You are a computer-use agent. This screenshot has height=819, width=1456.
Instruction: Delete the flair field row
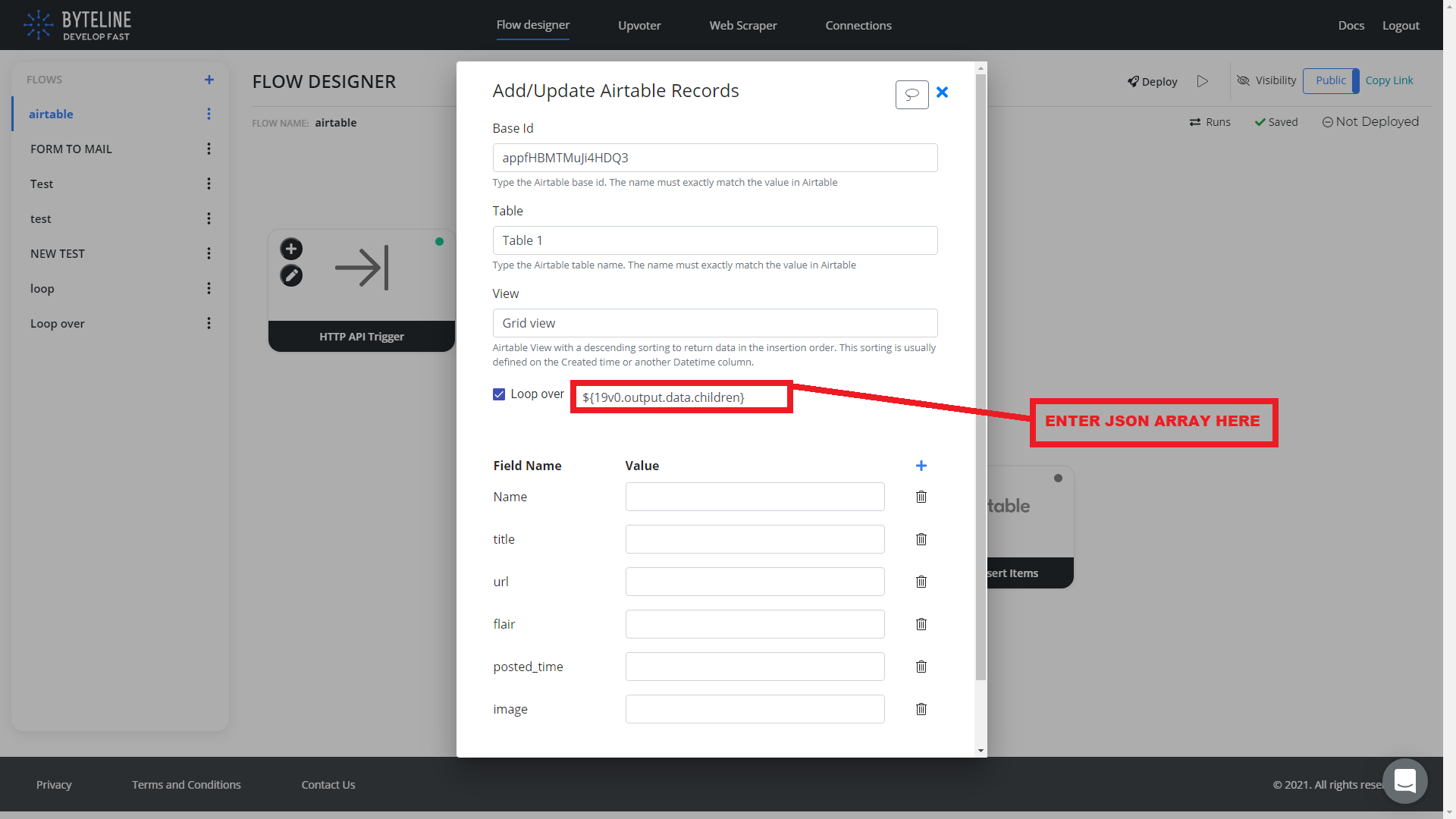pos(921,624)
